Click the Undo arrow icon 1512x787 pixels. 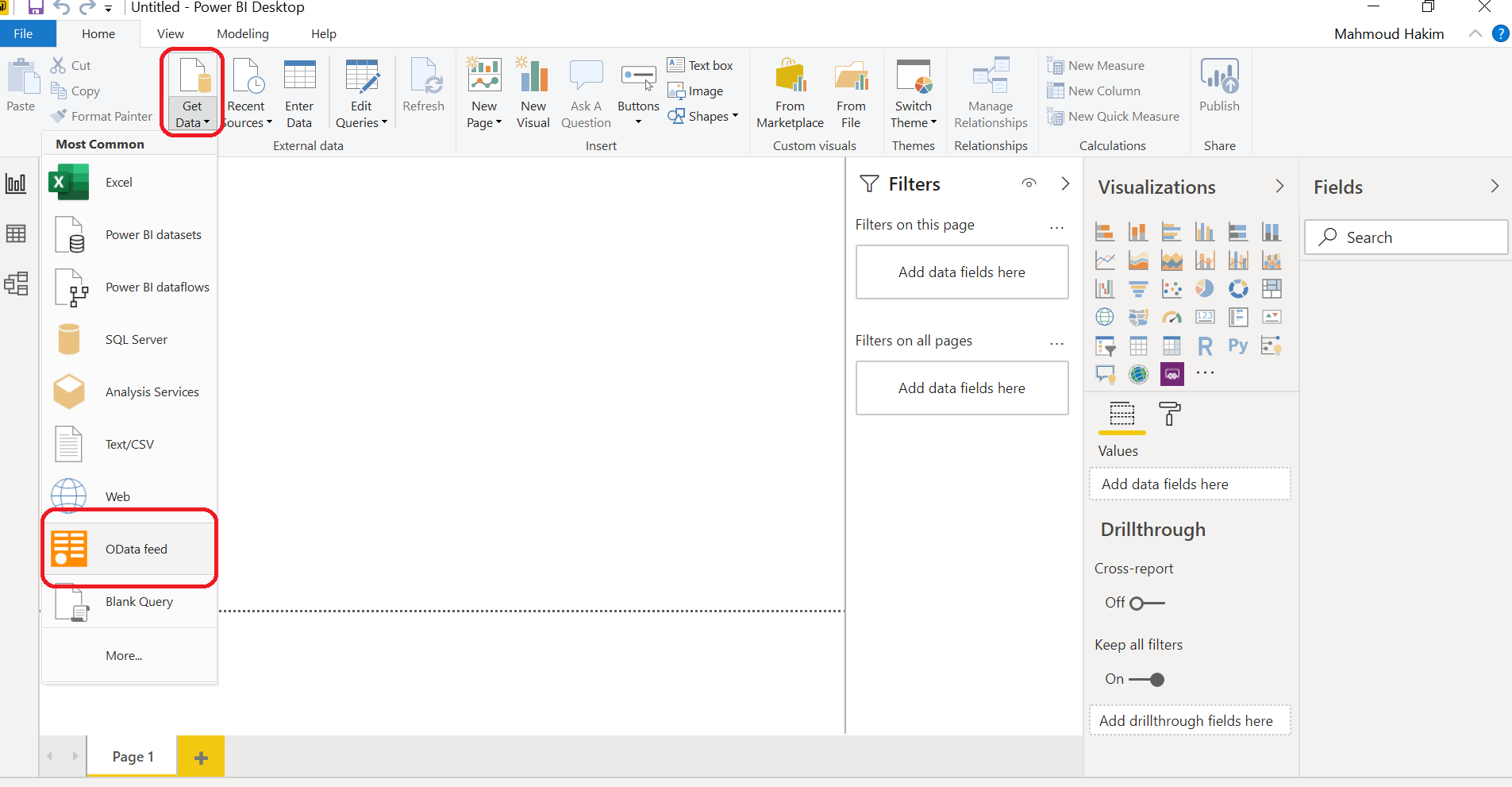(62, 8)
